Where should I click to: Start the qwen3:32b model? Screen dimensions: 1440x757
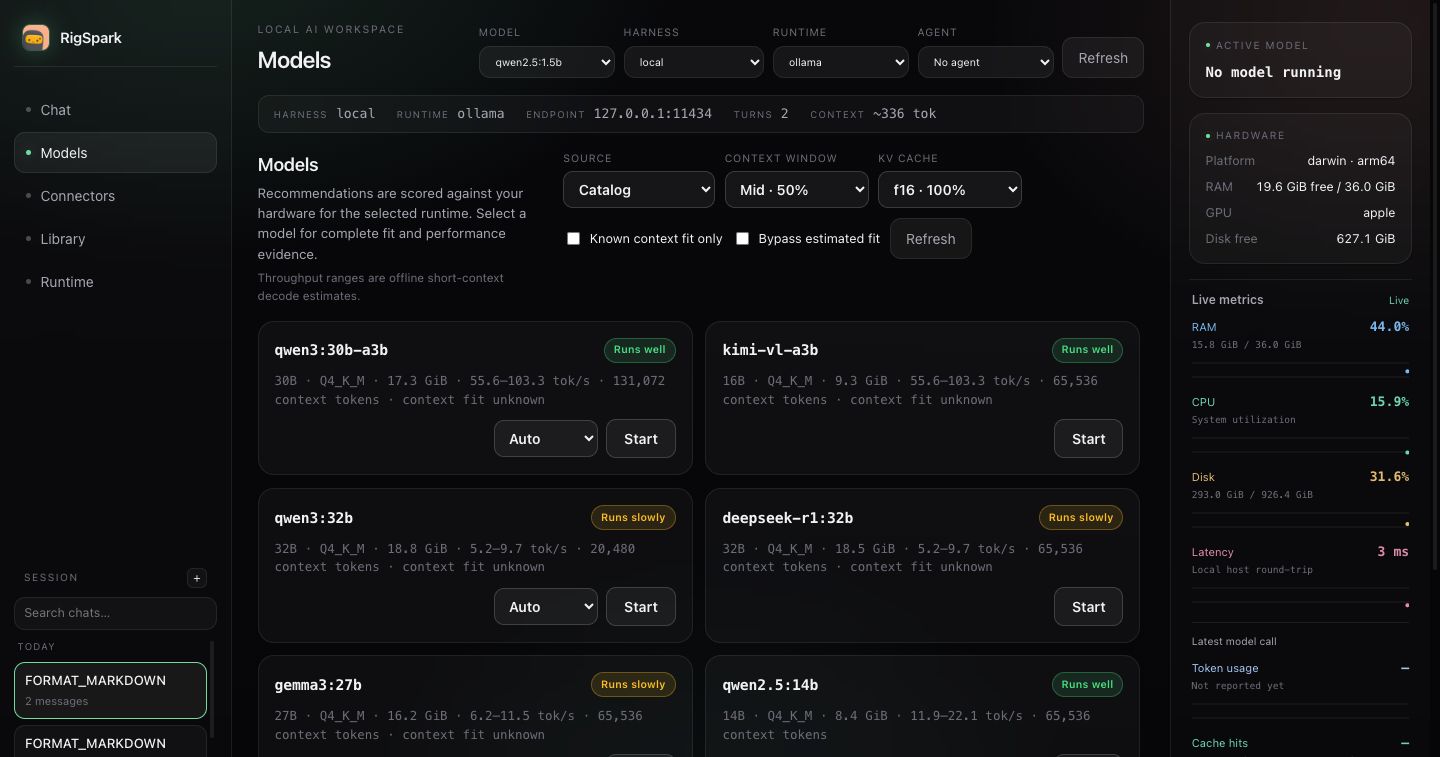(x=641, y=607)
